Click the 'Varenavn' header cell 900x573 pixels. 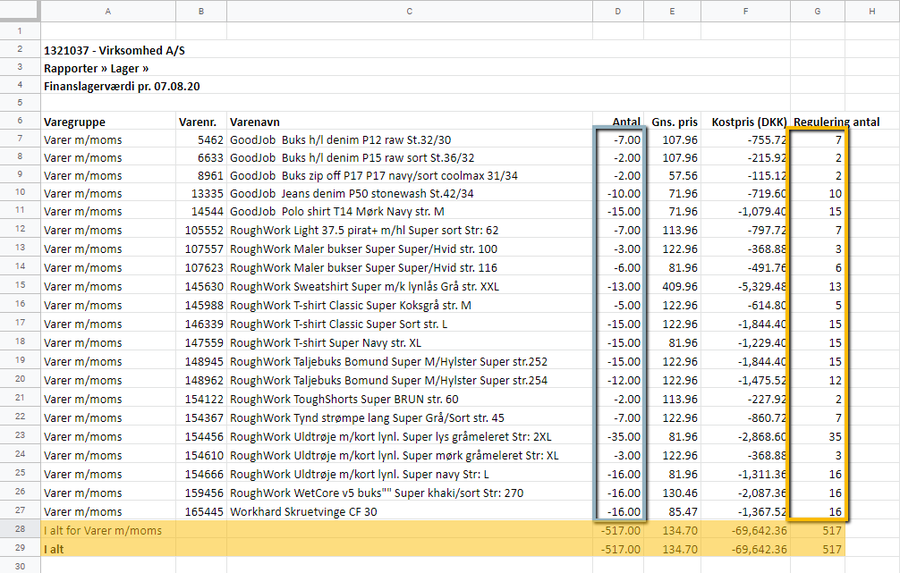pos(255,122)
